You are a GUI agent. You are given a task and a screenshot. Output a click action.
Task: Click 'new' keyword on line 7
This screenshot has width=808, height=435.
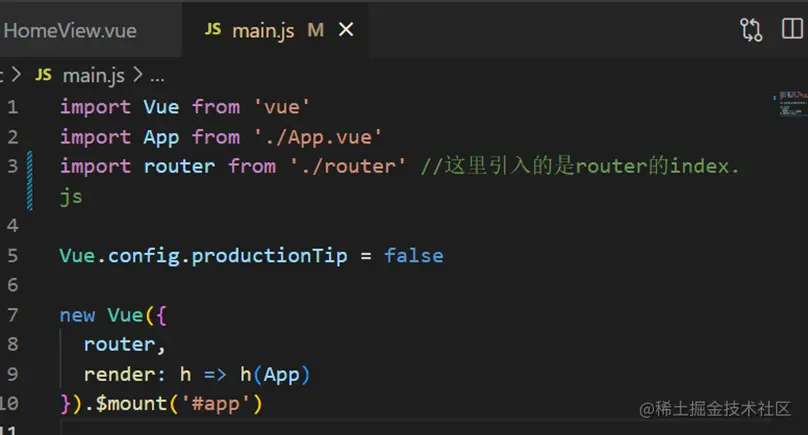(x=77, y=315)
